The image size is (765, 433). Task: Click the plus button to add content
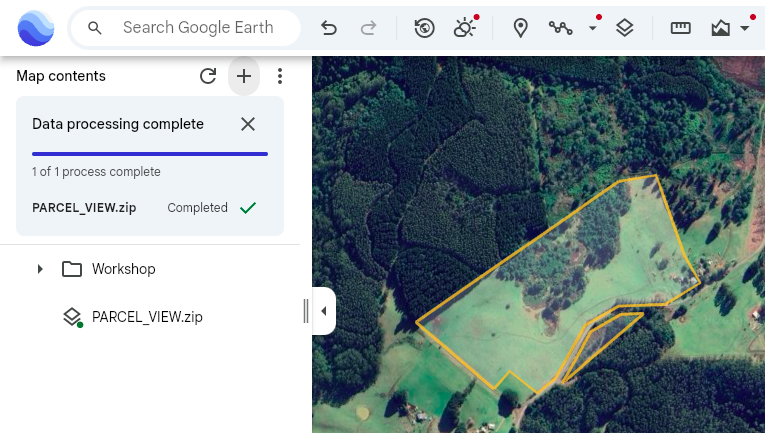pos(244,76)
